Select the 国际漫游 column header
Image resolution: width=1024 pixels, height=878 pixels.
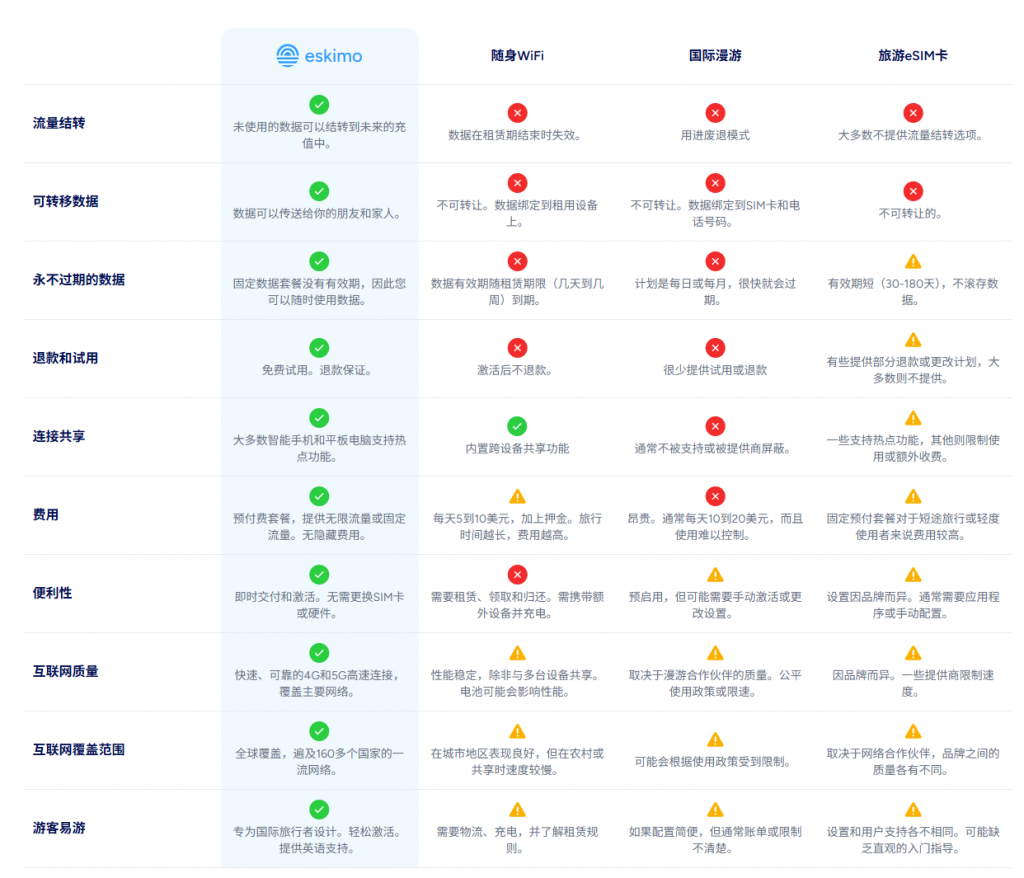pos(715,56)
